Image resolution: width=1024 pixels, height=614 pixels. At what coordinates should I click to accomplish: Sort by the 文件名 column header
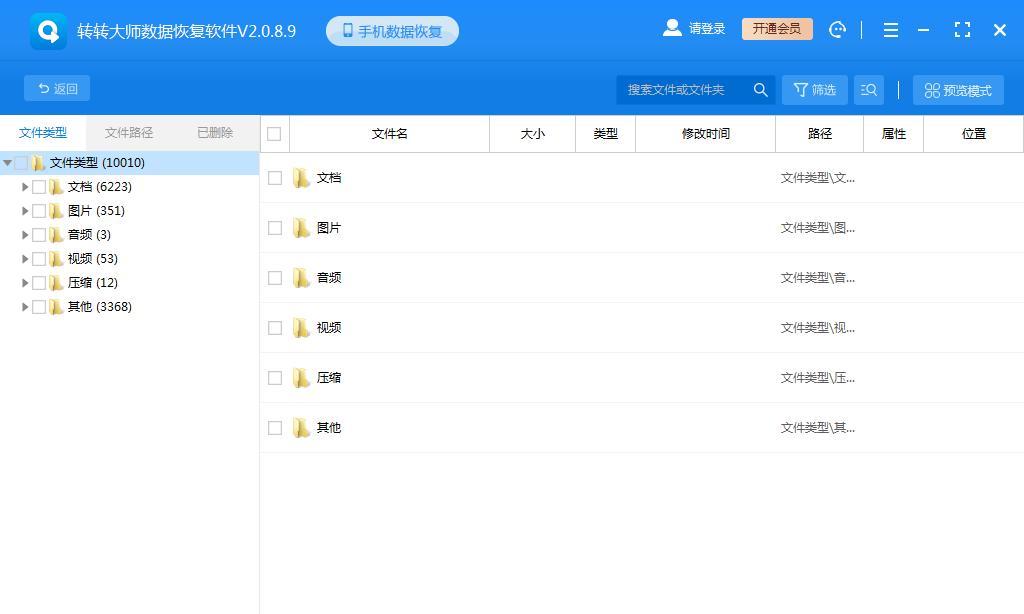pos(389,134)
